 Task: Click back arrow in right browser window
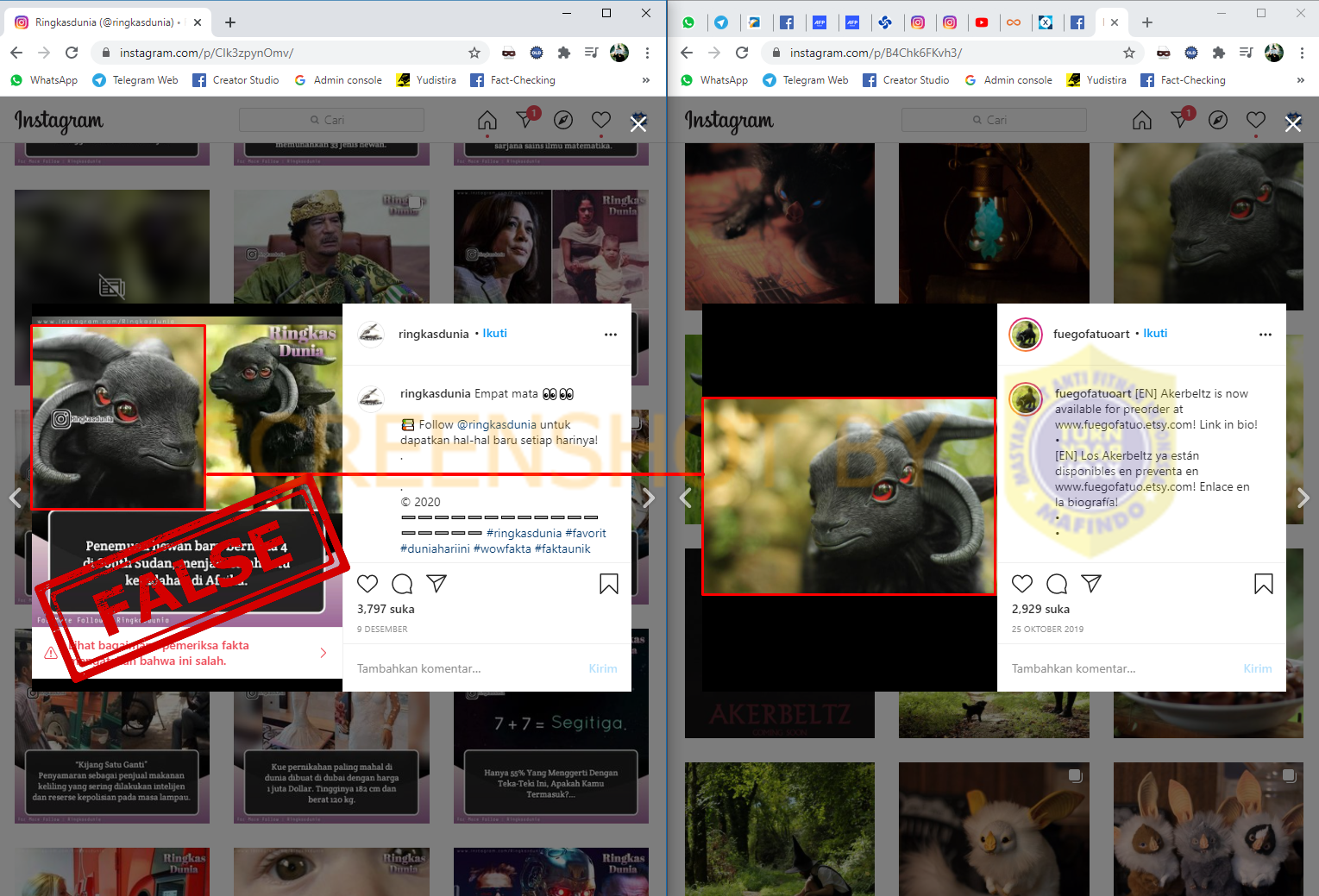click(687, 53)
